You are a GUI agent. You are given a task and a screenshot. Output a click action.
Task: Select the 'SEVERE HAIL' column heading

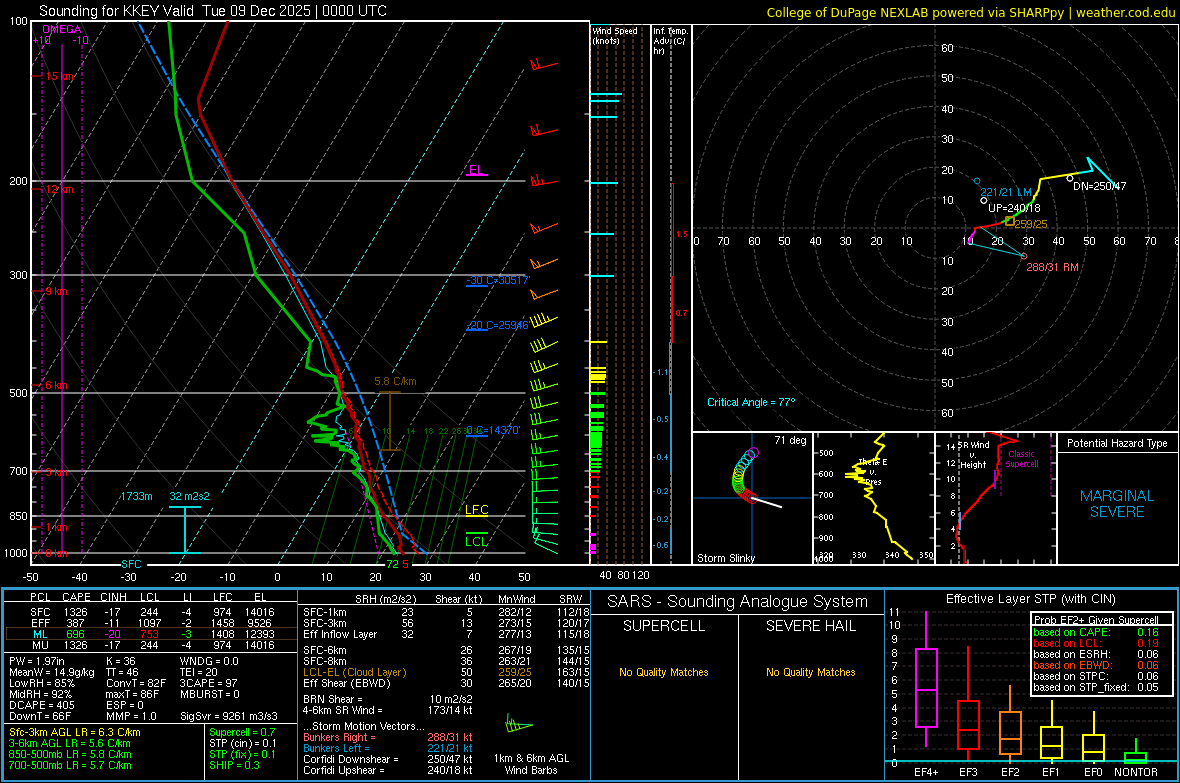coord(810,626)
